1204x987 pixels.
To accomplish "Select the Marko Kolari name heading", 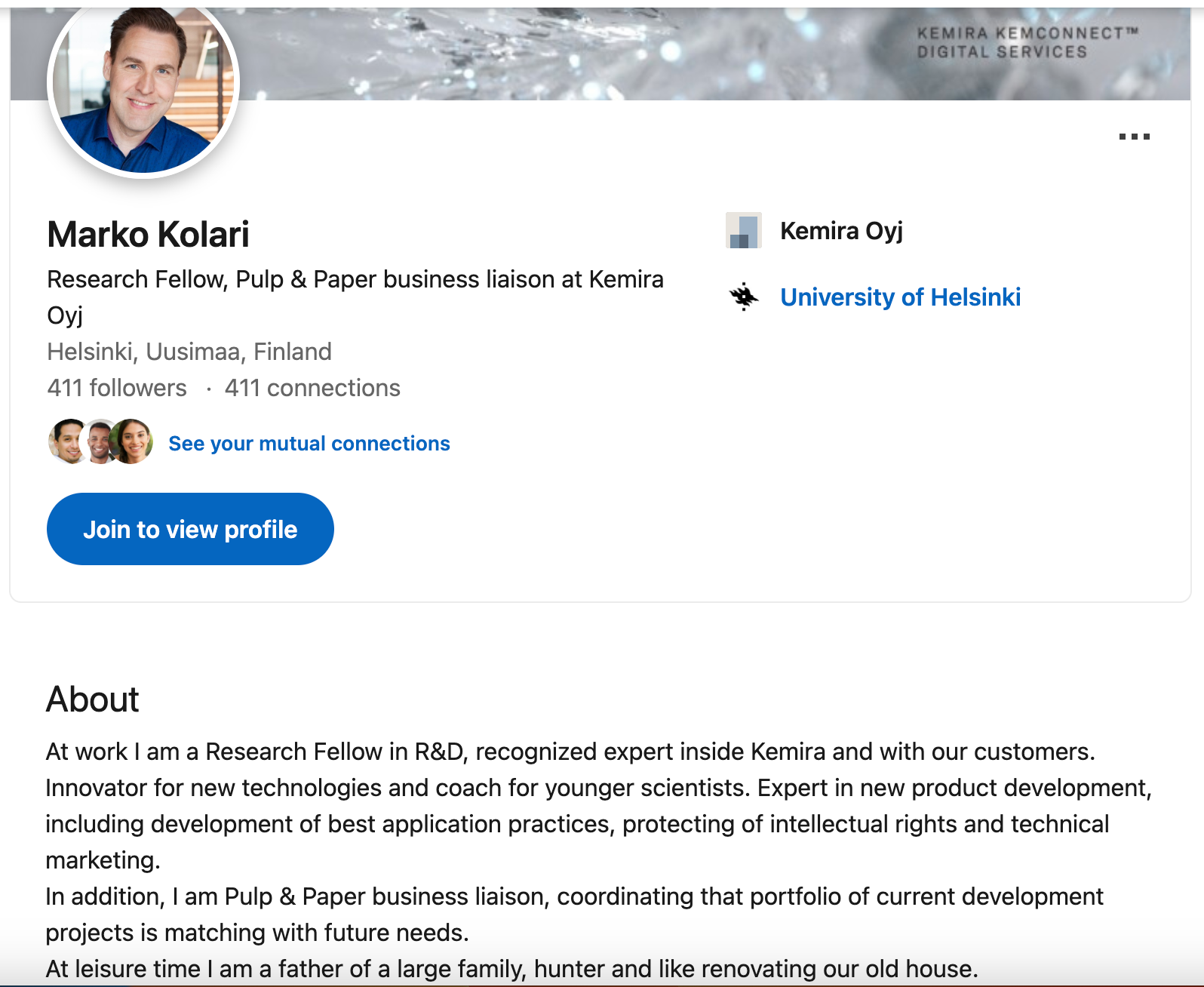I will pyautogui.click(x=148, y=234).
